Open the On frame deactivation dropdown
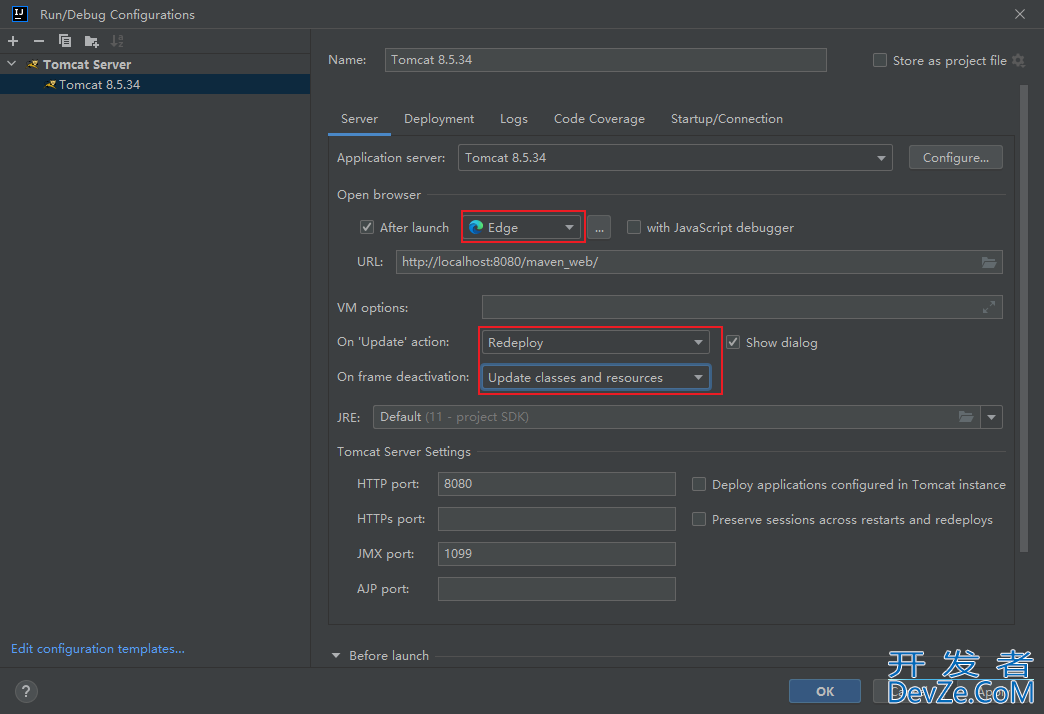This screenshot has width=1044, height=714. (595, 378)
